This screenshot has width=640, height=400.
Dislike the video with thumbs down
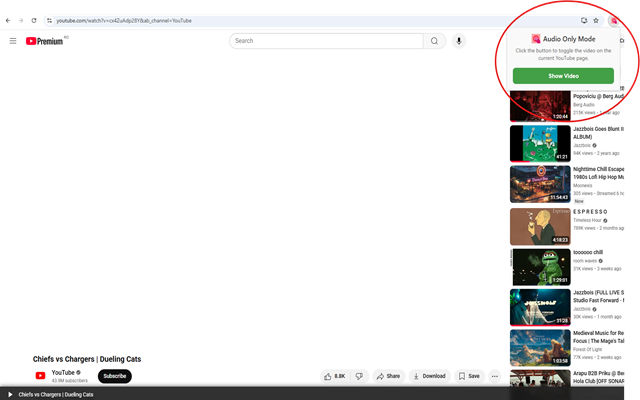359,376
